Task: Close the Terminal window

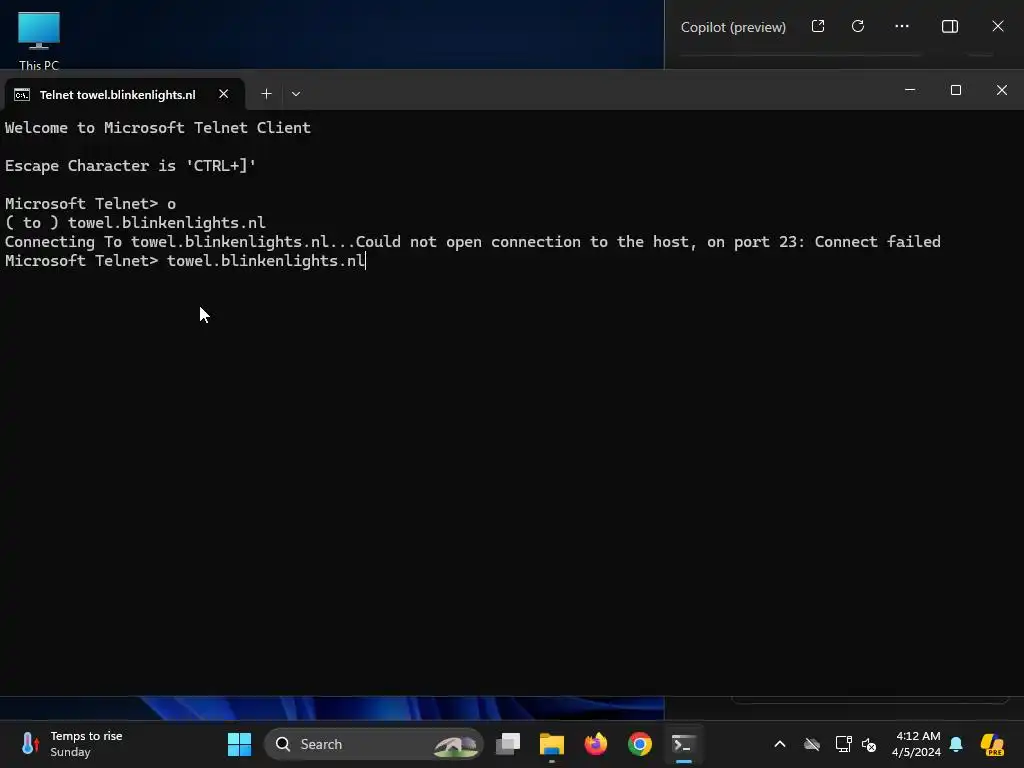Action: pyautogui.click(x=1002, y=90)
